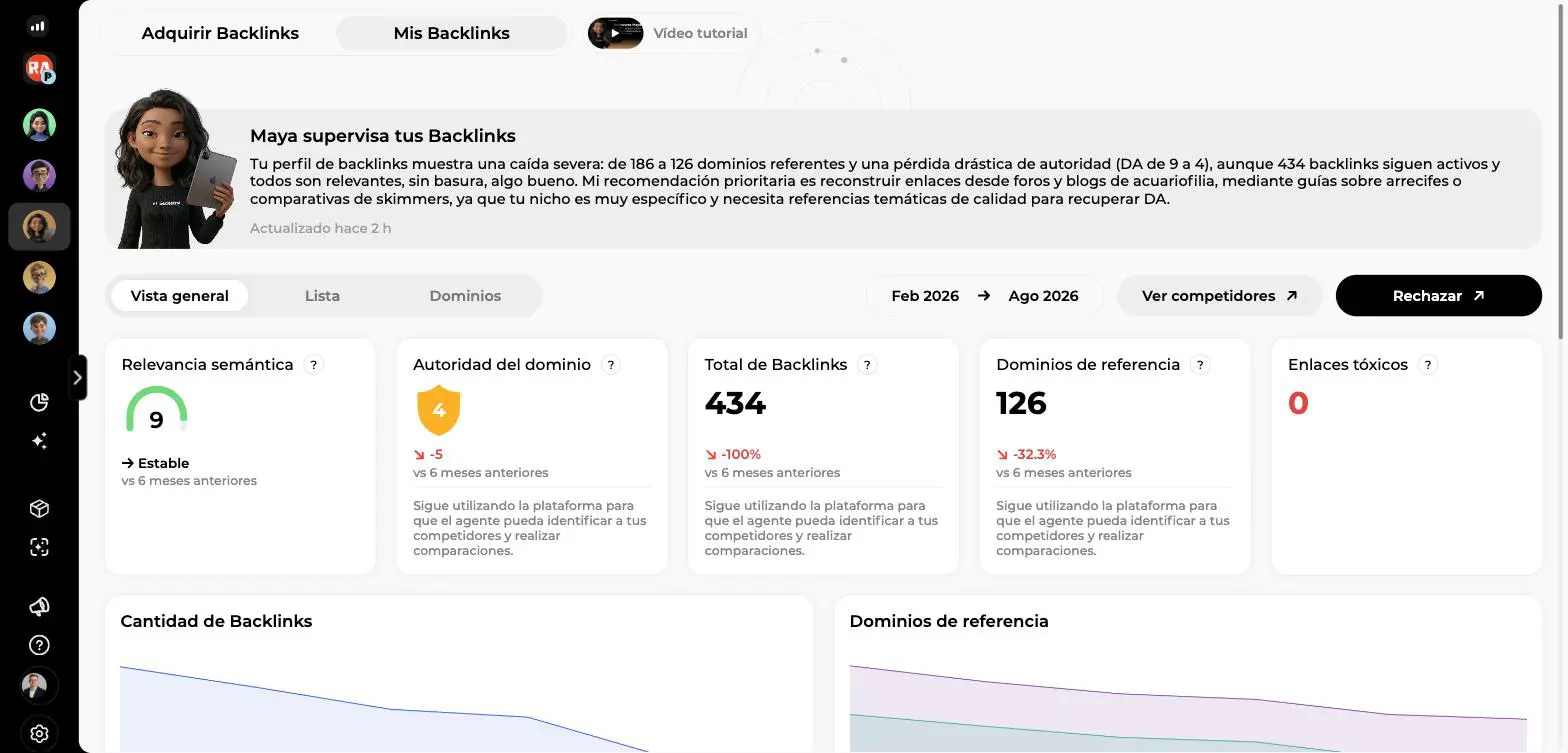Click the orange authority shield showing 4
The width and height of the screenshot is (1568, 753).
click(x=438, y=410)
